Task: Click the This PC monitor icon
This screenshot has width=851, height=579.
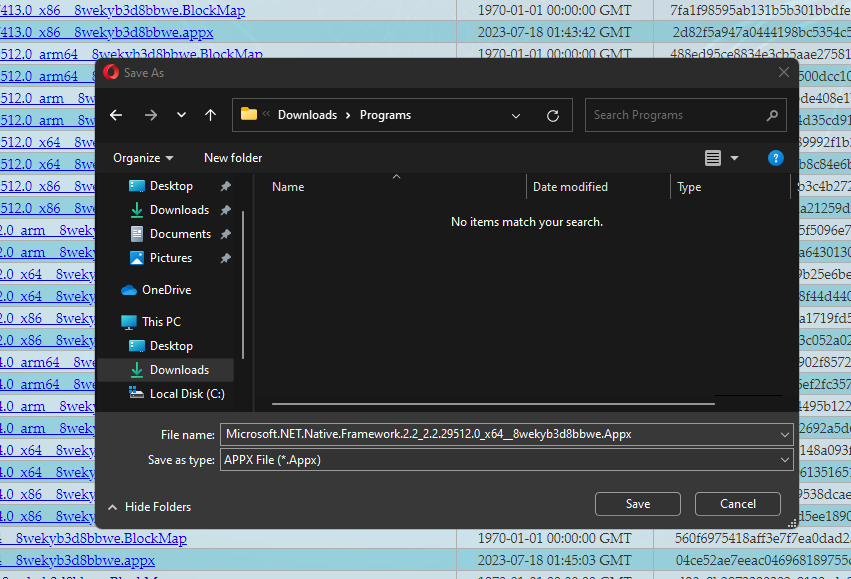Action: pyautogui.click(x=129, y=322)
